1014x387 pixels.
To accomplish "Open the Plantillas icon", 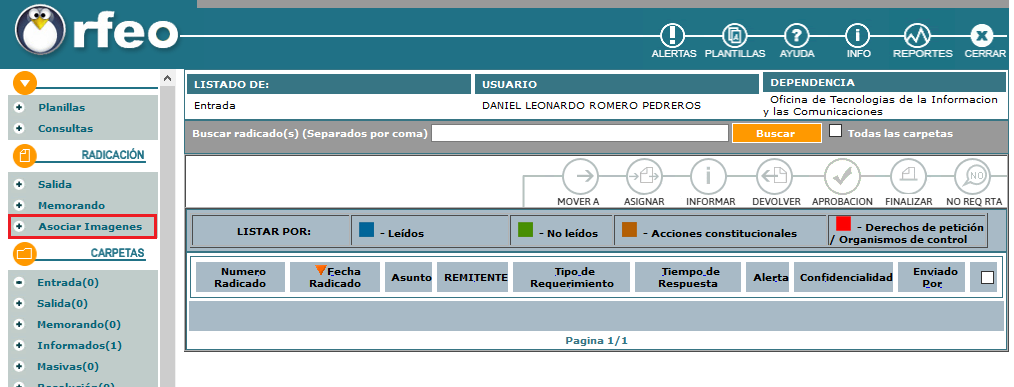I will (735, 35).
